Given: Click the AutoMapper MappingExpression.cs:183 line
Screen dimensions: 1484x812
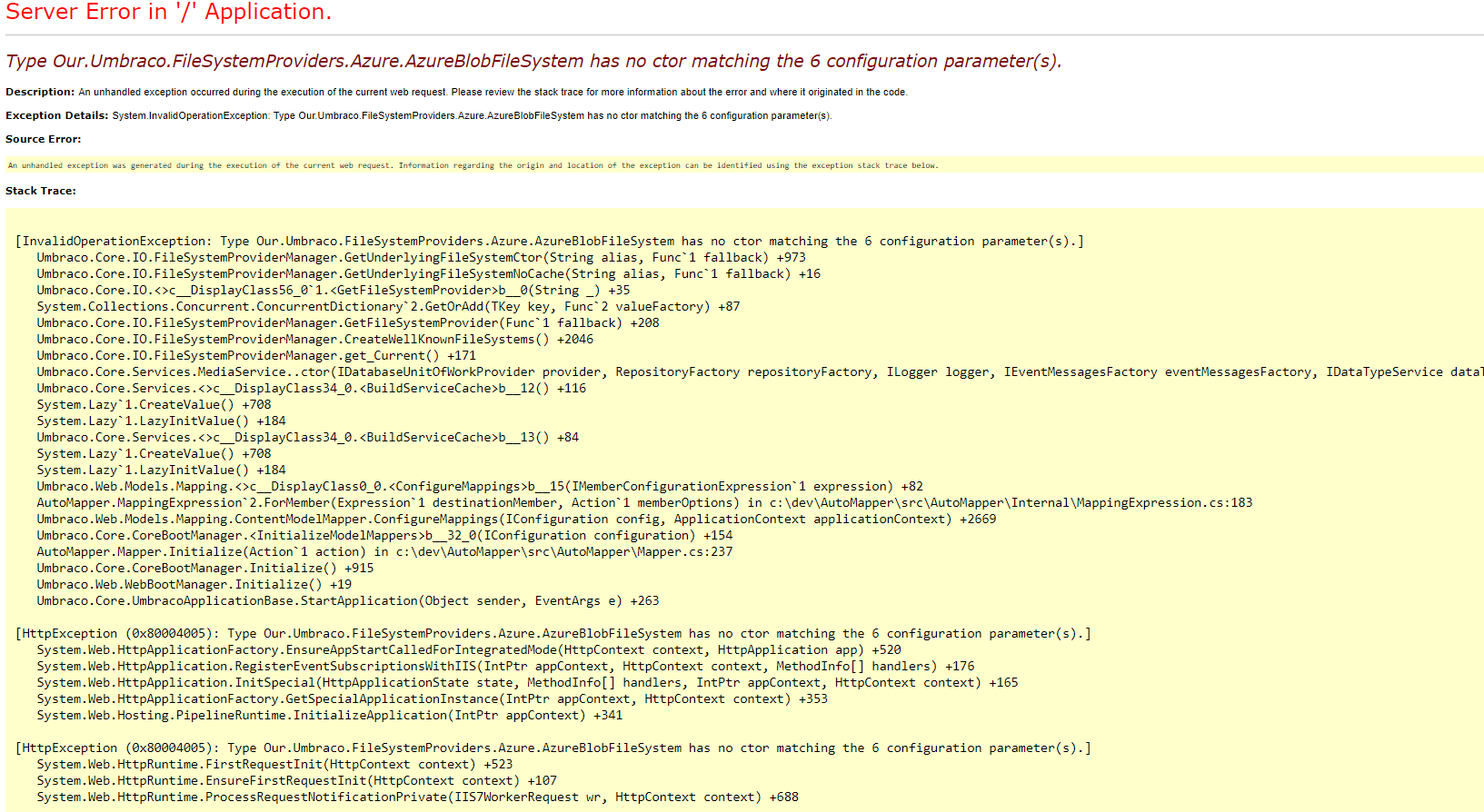Looking at the screenshot, I should 645,502.
